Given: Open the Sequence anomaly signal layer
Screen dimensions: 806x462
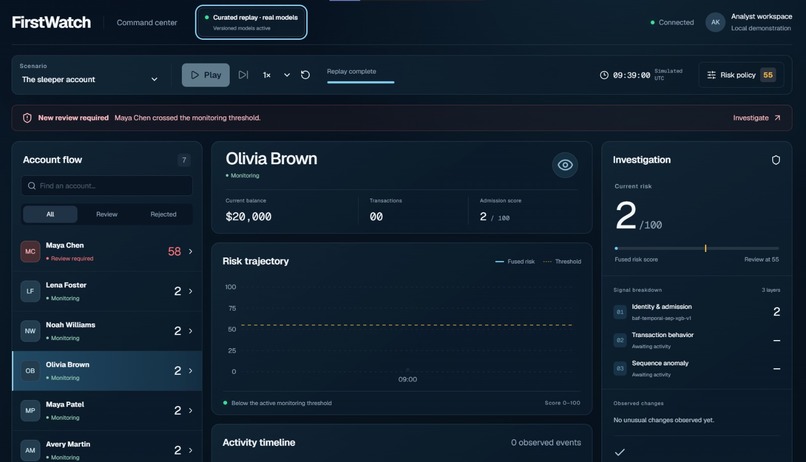Looking at the screenshot, I should click(697, 368).
